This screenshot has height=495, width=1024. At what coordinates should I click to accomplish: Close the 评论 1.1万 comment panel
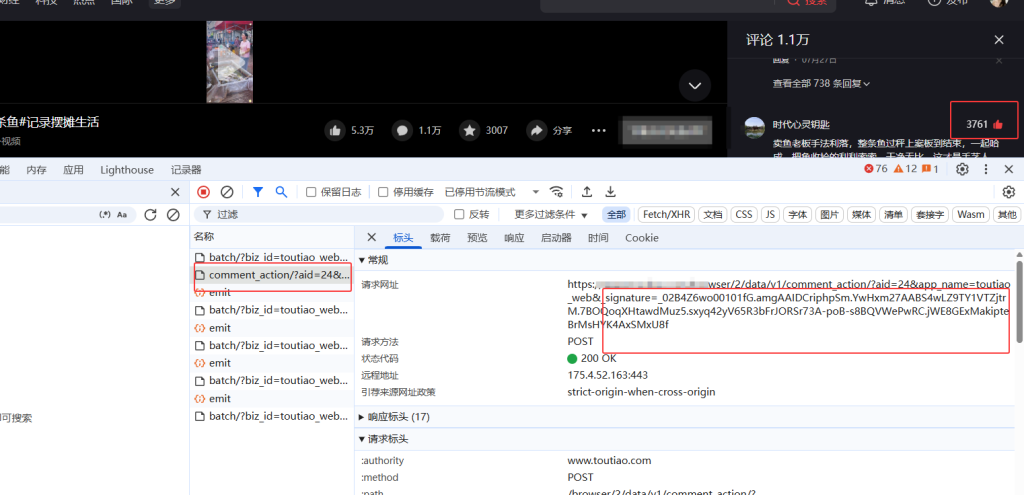coord(999,40)
